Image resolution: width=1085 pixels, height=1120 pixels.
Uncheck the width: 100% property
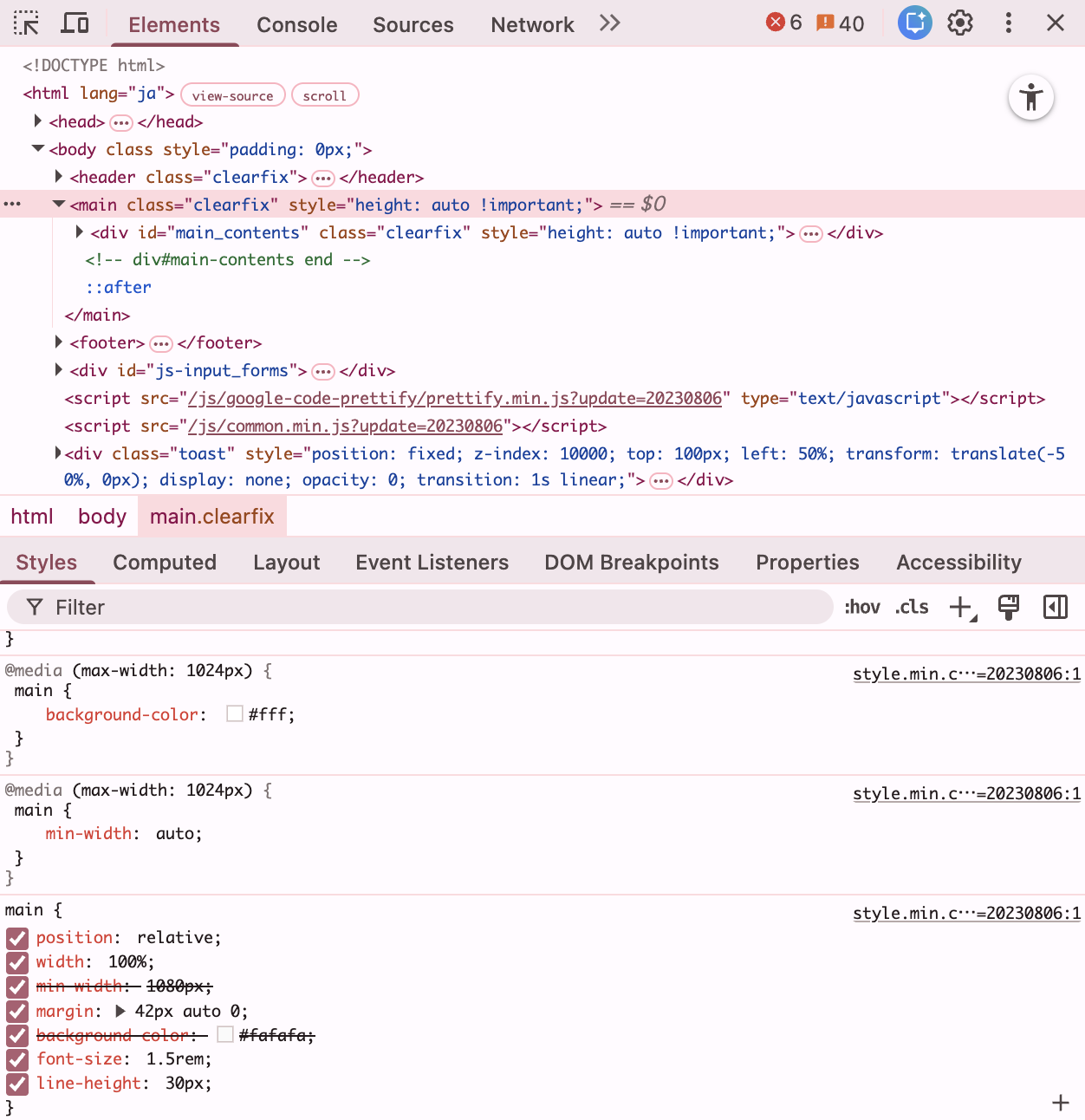point(17,962)
